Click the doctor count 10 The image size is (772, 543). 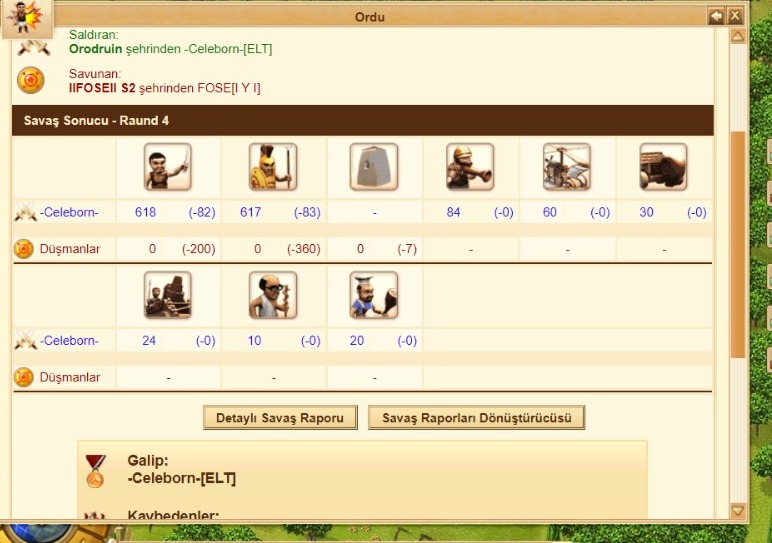254,340
